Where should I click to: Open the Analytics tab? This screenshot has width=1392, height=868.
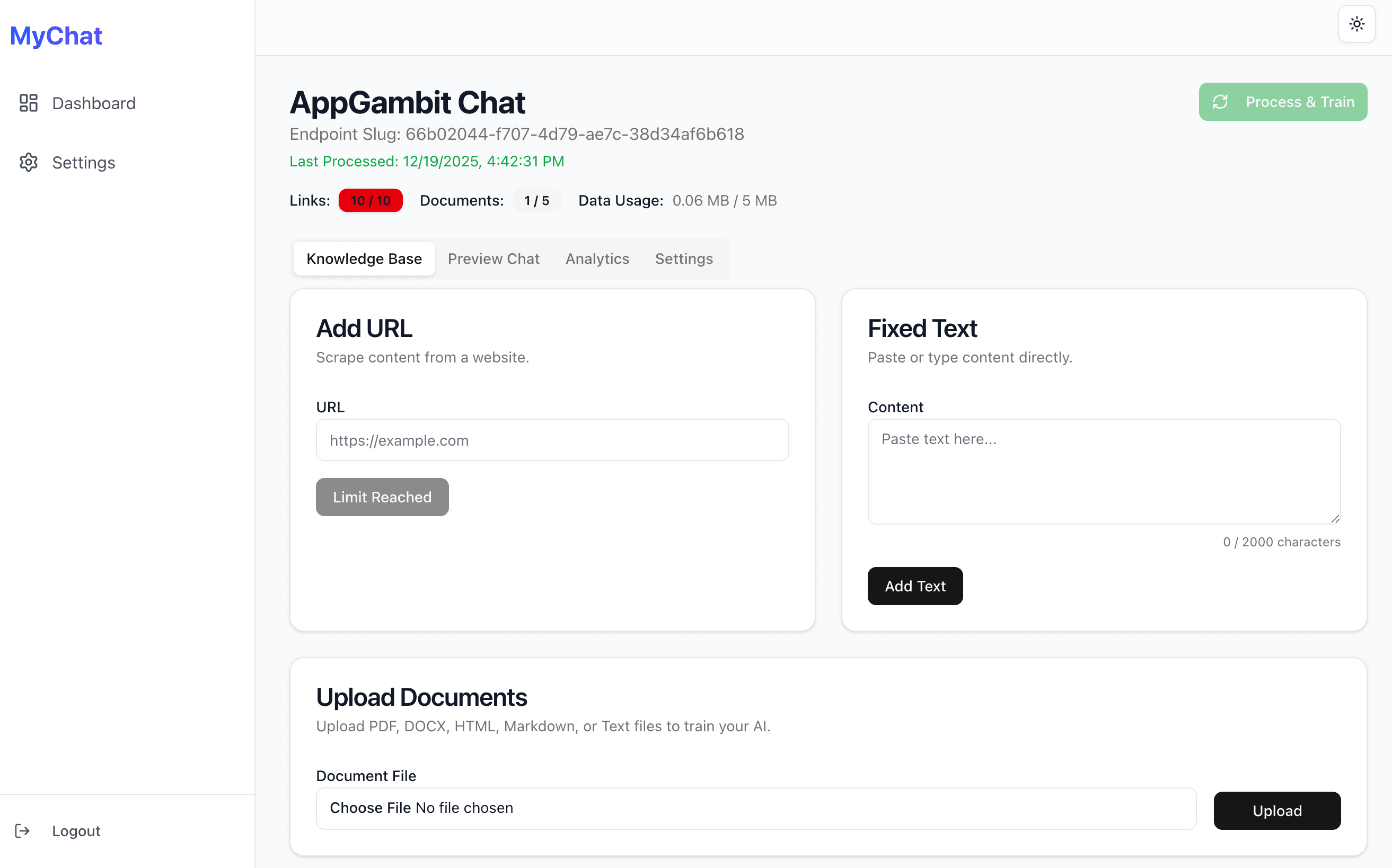pos(597,259)
